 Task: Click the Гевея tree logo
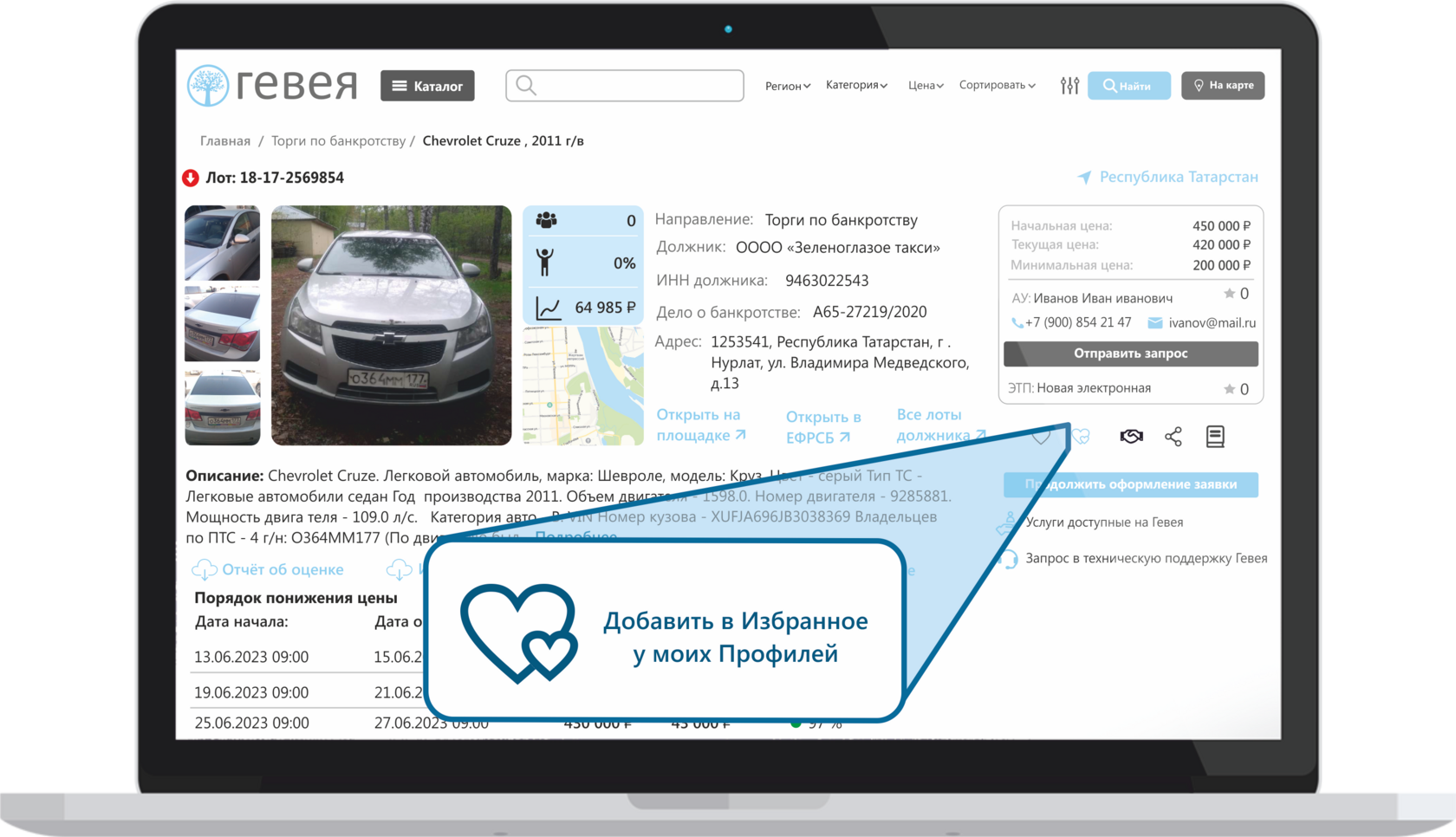tap(208, 86)
